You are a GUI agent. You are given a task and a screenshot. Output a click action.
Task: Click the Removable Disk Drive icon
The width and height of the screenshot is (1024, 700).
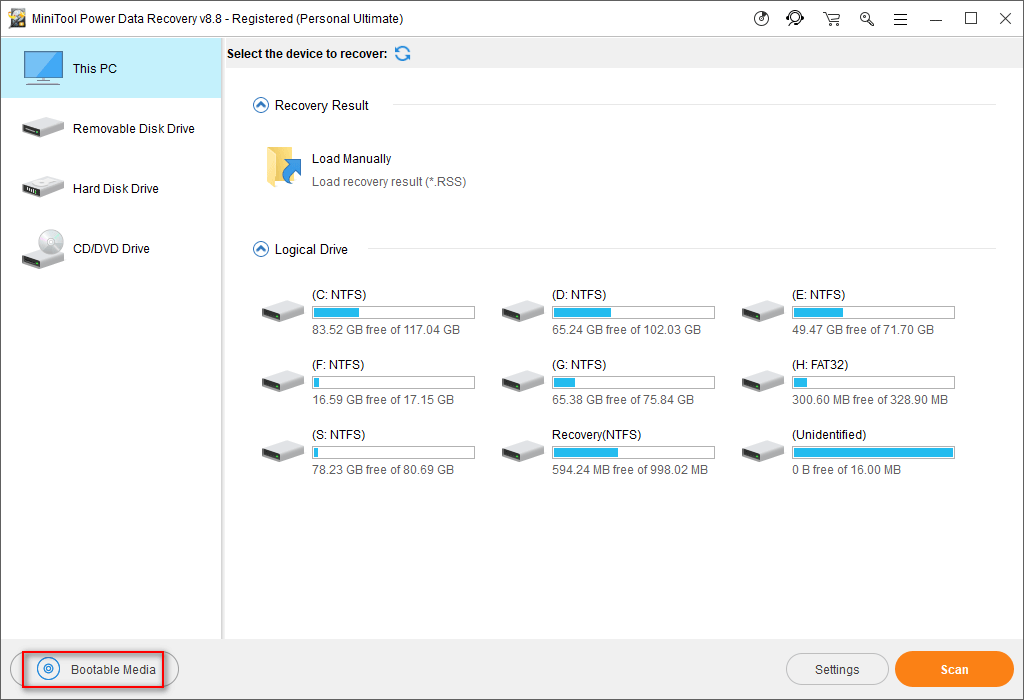pyautogui.click(x=43, y=128)
